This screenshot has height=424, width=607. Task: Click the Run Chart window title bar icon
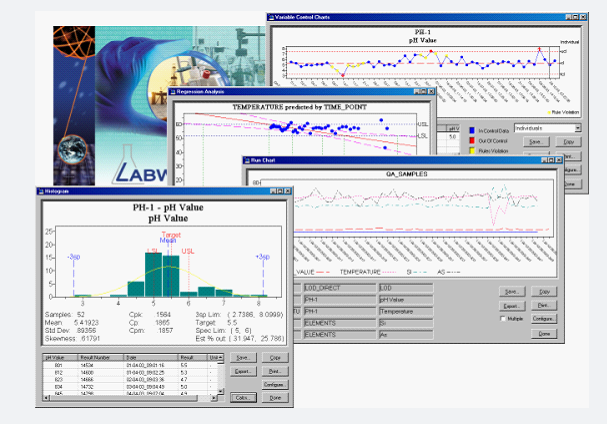tap(247, 160)
